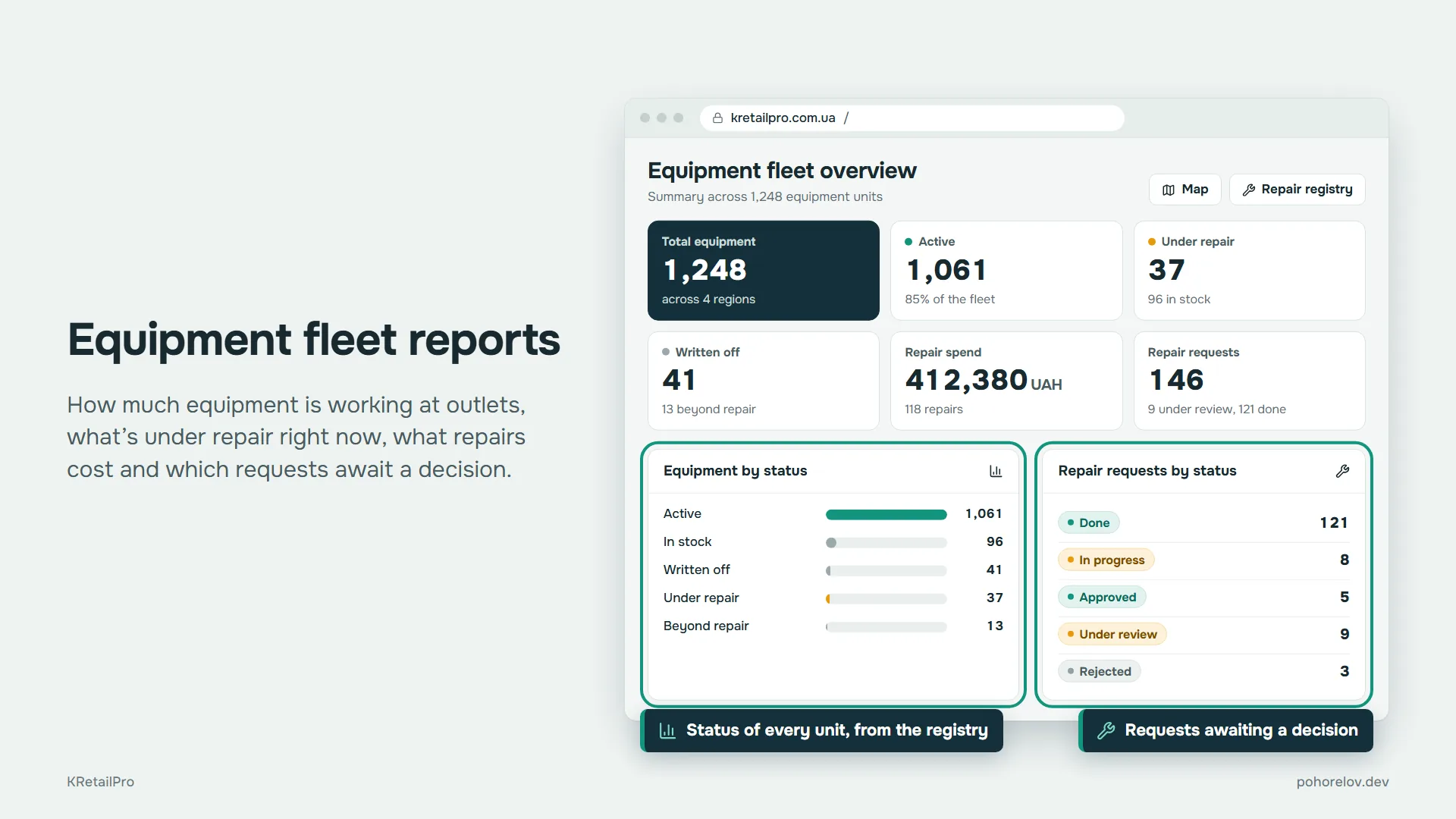Open the Repair spend 412,380 UAH card
Viewport: 1456px width, 819px height.
[x=1006, y=381]
